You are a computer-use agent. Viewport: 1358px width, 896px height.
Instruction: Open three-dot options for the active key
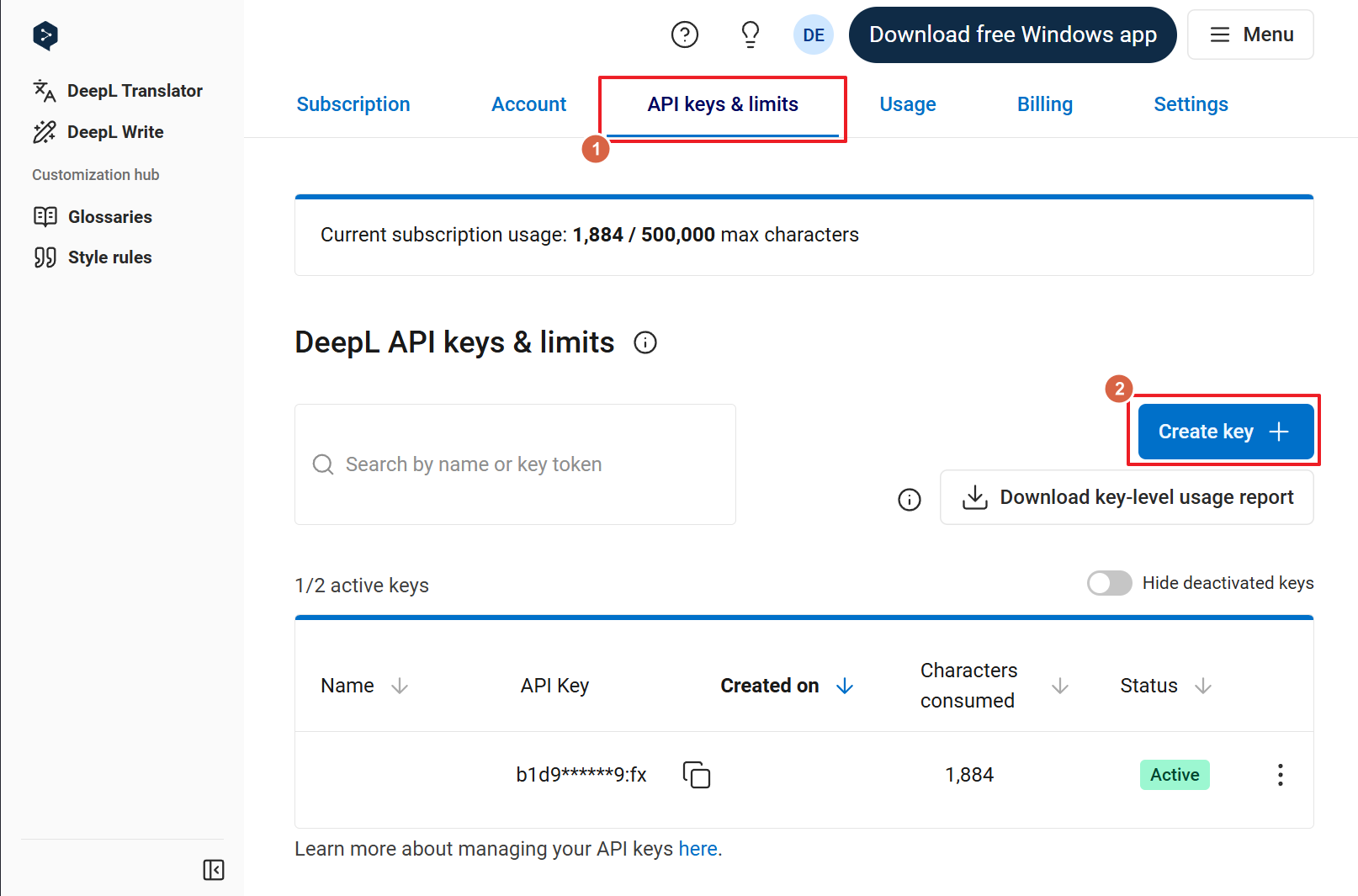pyautogui.click(x=1281, y=775)
